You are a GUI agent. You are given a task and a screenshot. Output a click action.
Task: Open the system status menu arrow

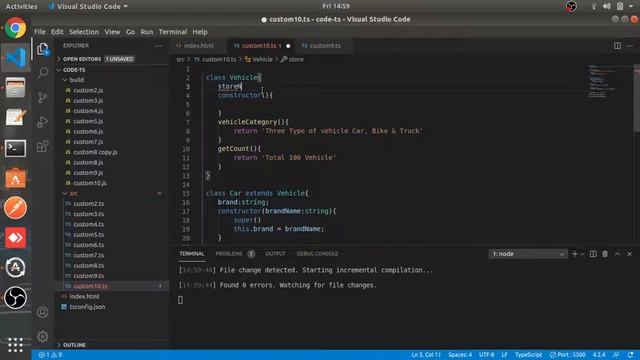pos(631,6)
